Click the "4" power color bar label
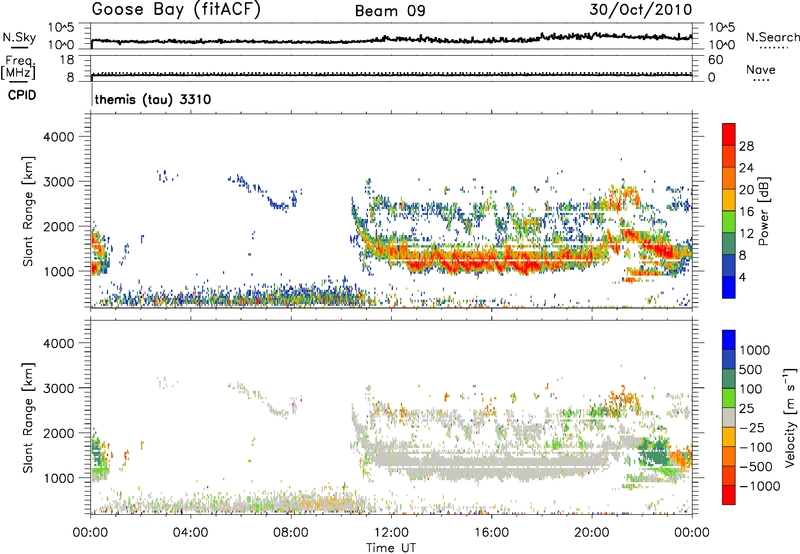 (742, 277)
